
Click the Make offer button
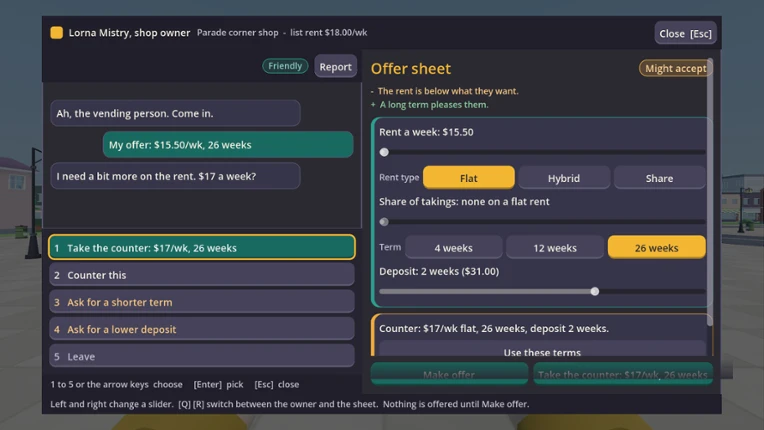(x=449, y=374)
